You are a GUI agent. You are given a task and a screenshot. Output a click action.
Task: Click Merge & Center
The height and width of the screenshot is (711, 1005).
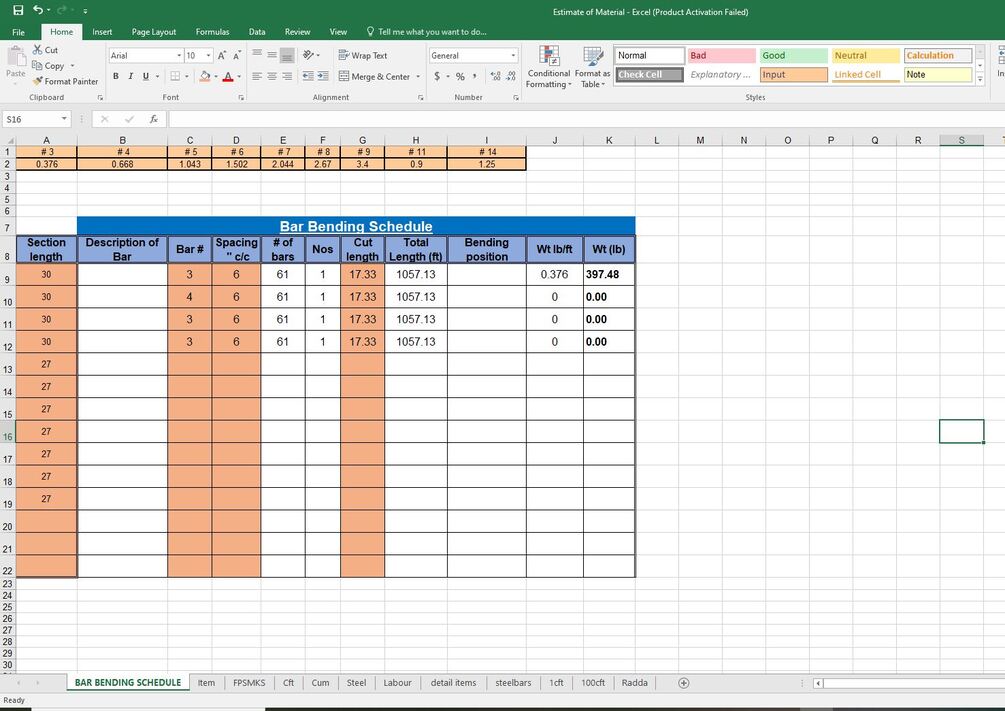point(374,76)
